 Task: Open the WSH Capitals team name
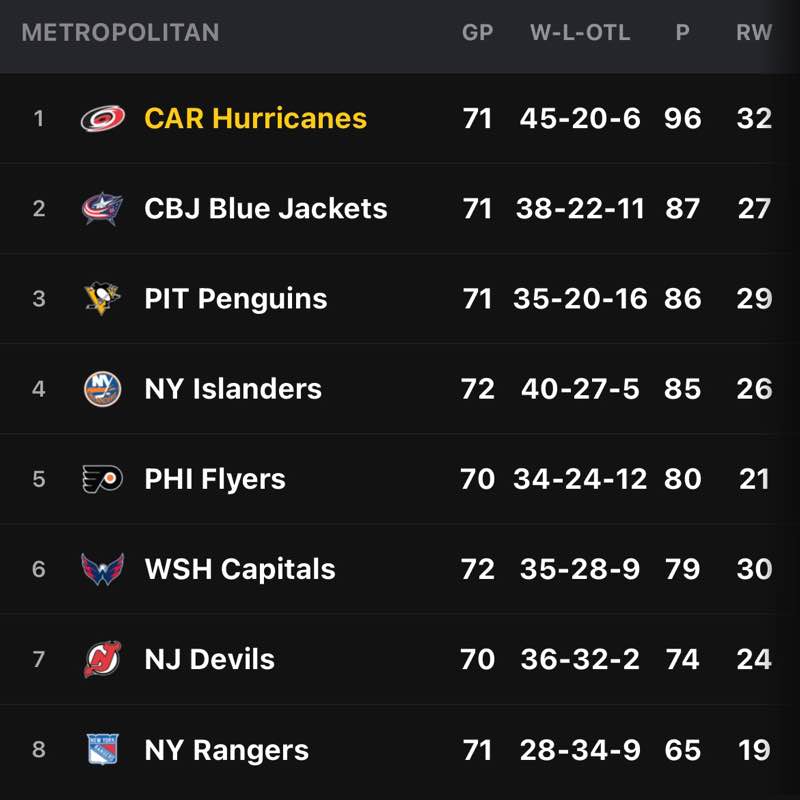pos(239,569)
